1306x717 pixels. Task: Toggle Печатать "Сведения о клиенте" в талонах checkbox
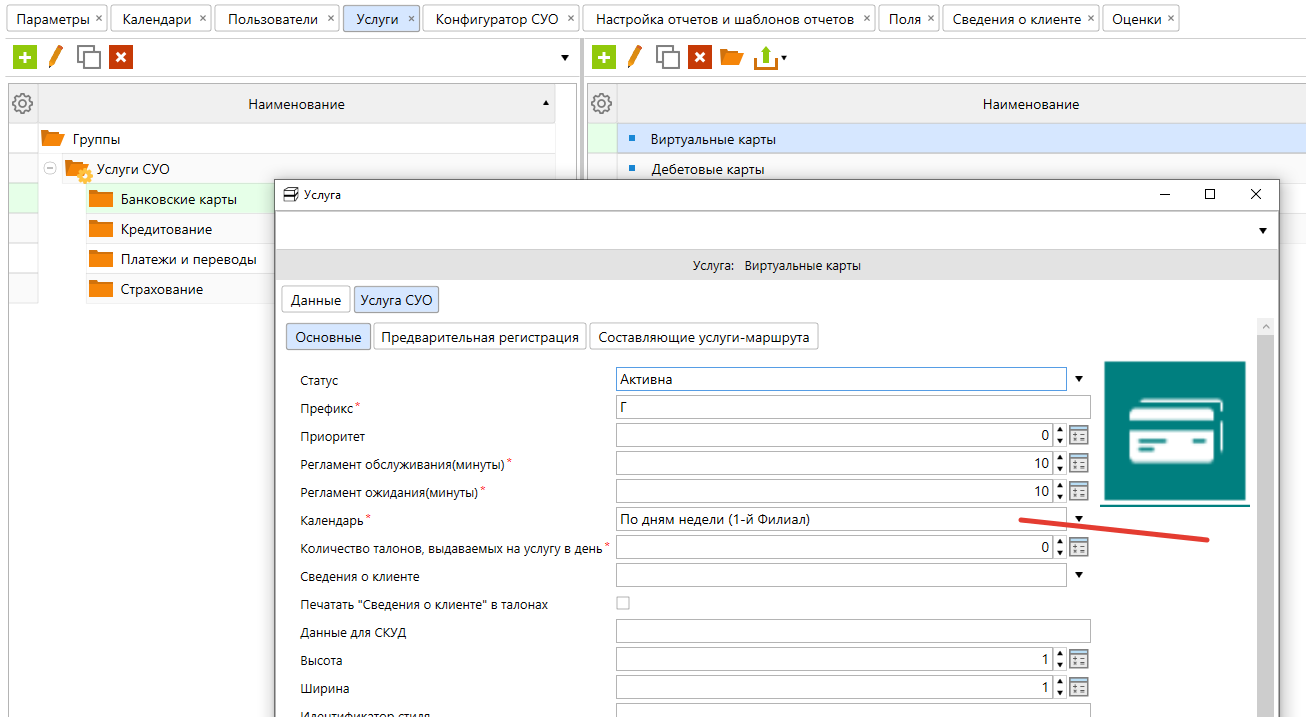(x=623, y=603)
